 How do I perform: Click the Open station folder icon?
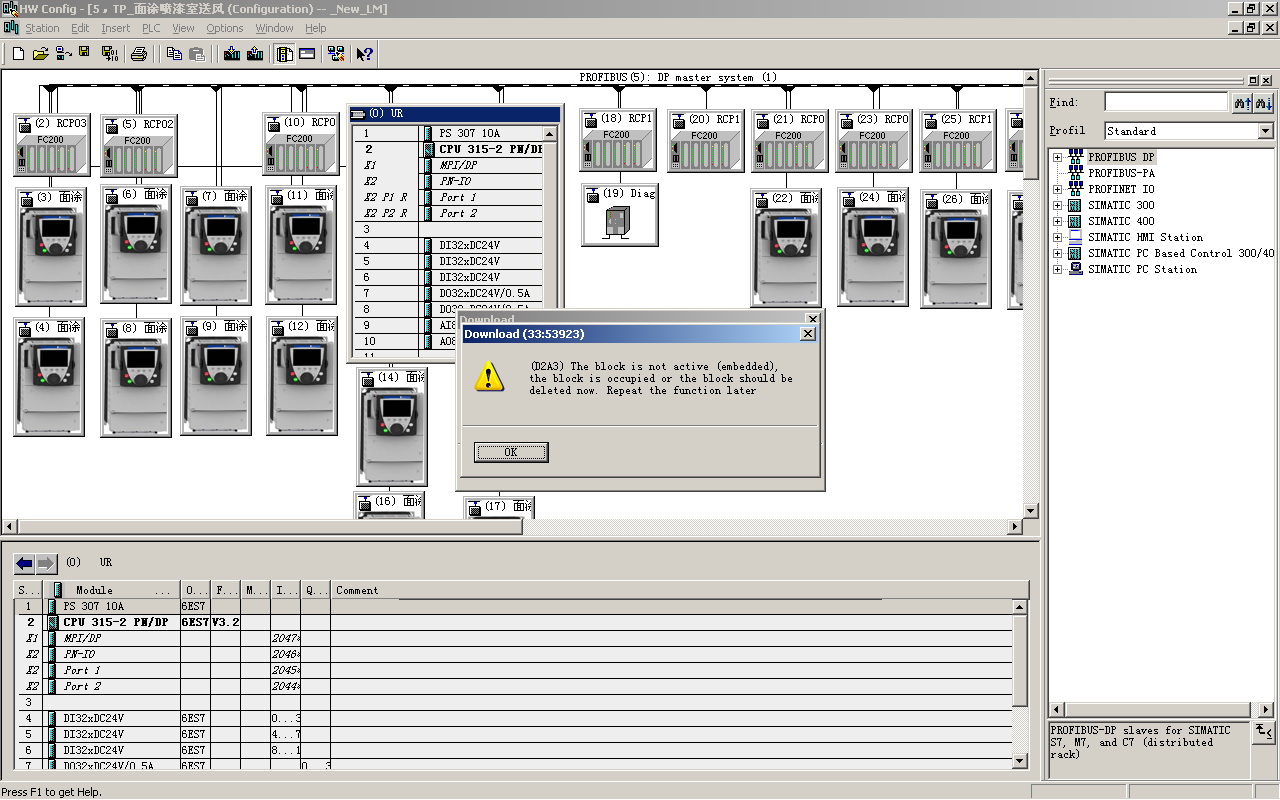pyautogui.click(x=40, y=54)
